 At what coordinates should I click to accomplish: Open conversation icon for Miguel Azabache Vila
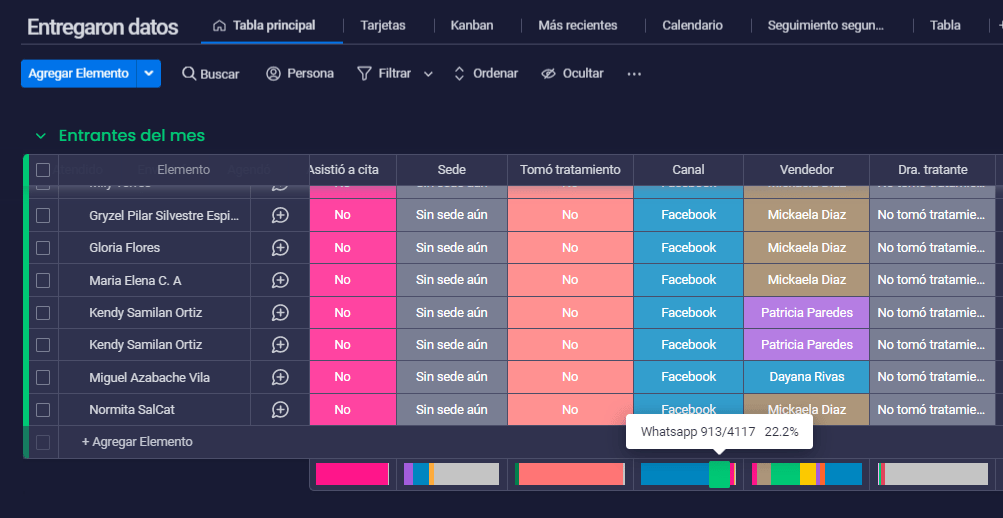[x=280, y=377]
